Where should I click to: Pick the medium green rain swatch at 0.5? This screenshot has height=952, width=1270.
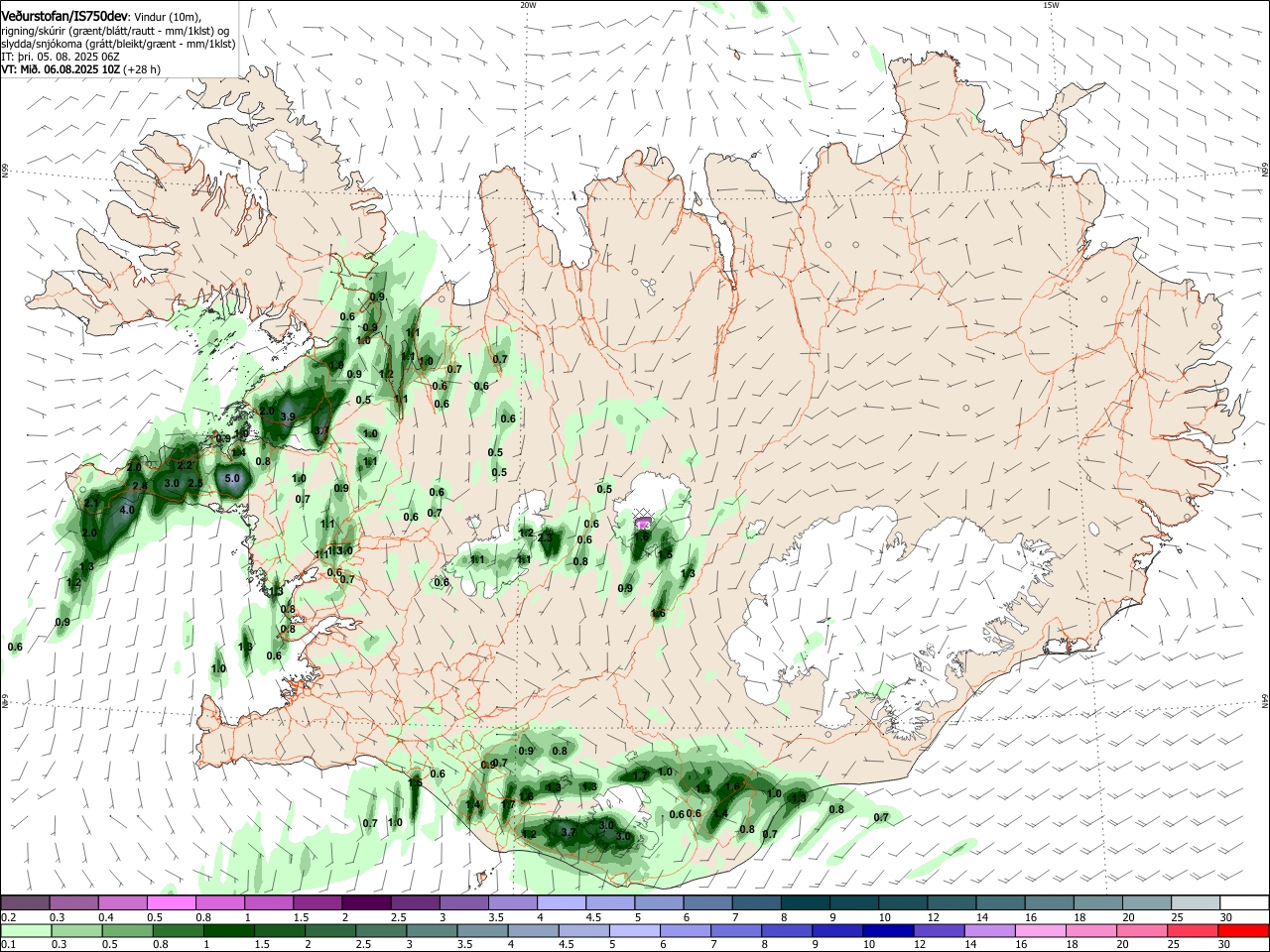[128, 931]
